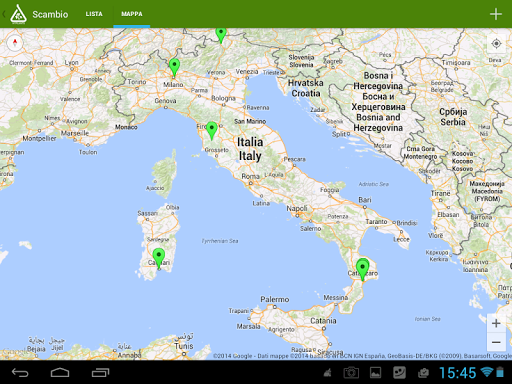This screenshot has width=512, height=384.
Task: Select the green marker near Milano
Action: click(x=174, y=68)
